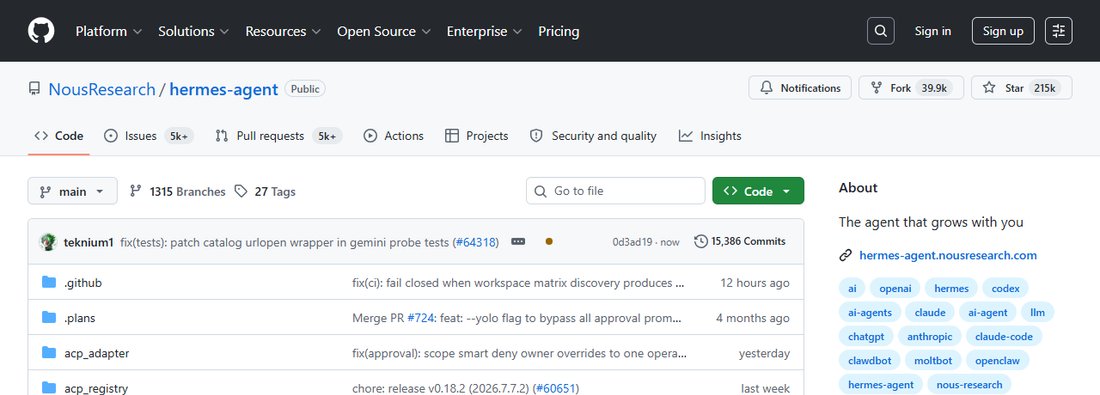
Task: Click the .github folder icon
Action: [48, 282]
